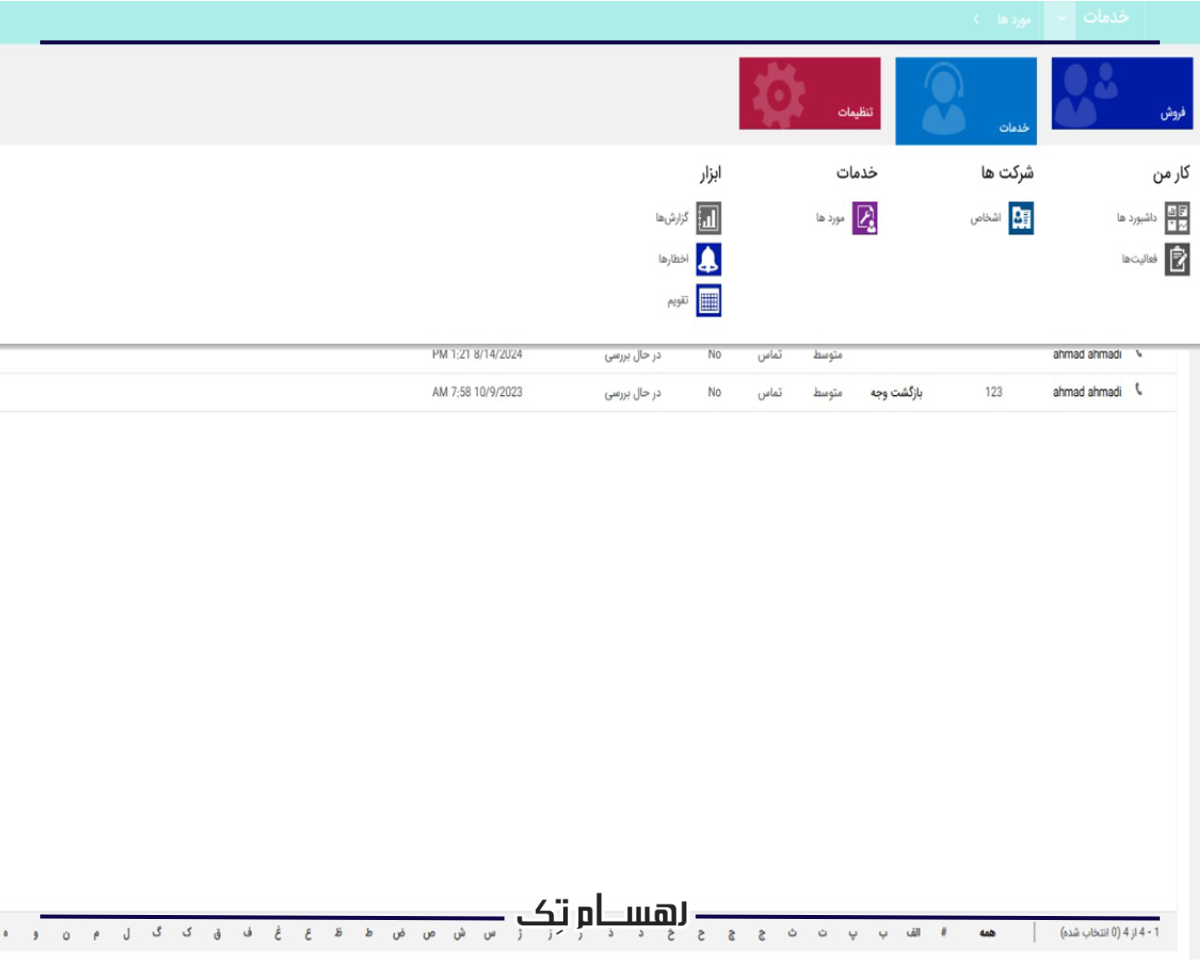Expand the خدمات dropdown arrow in top bar
Image resolution: width=1200 pixels, height=960 pixels.
coord(1061,20)
